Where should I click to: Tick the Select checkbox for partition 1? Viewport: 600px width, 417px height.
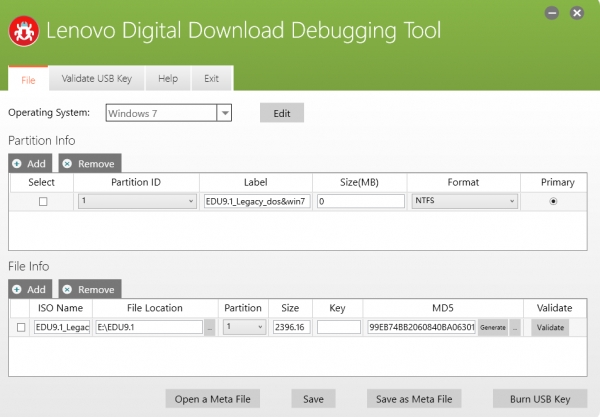43,201
